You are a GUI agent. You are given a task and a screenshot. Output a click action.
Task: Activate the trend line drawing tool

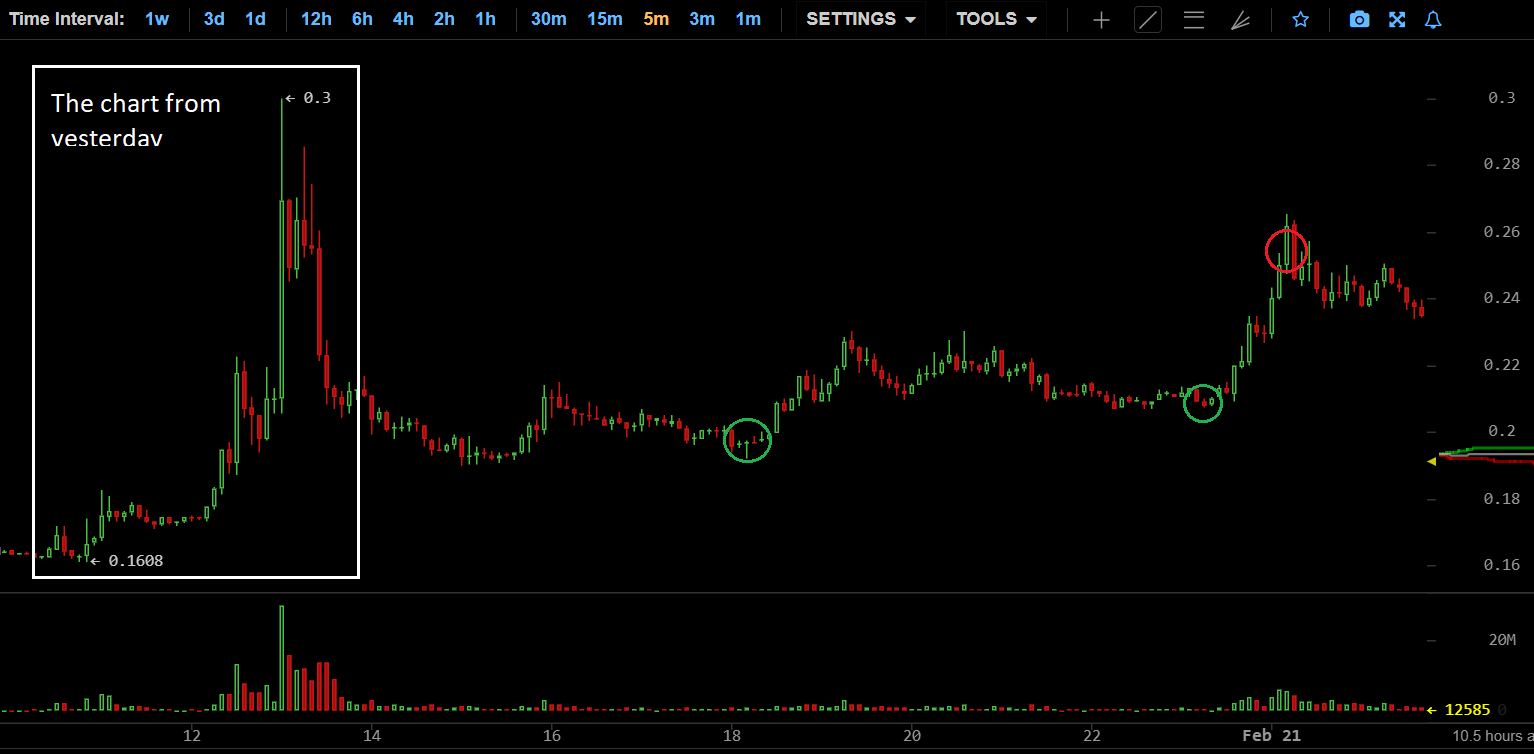point(1148,20)
